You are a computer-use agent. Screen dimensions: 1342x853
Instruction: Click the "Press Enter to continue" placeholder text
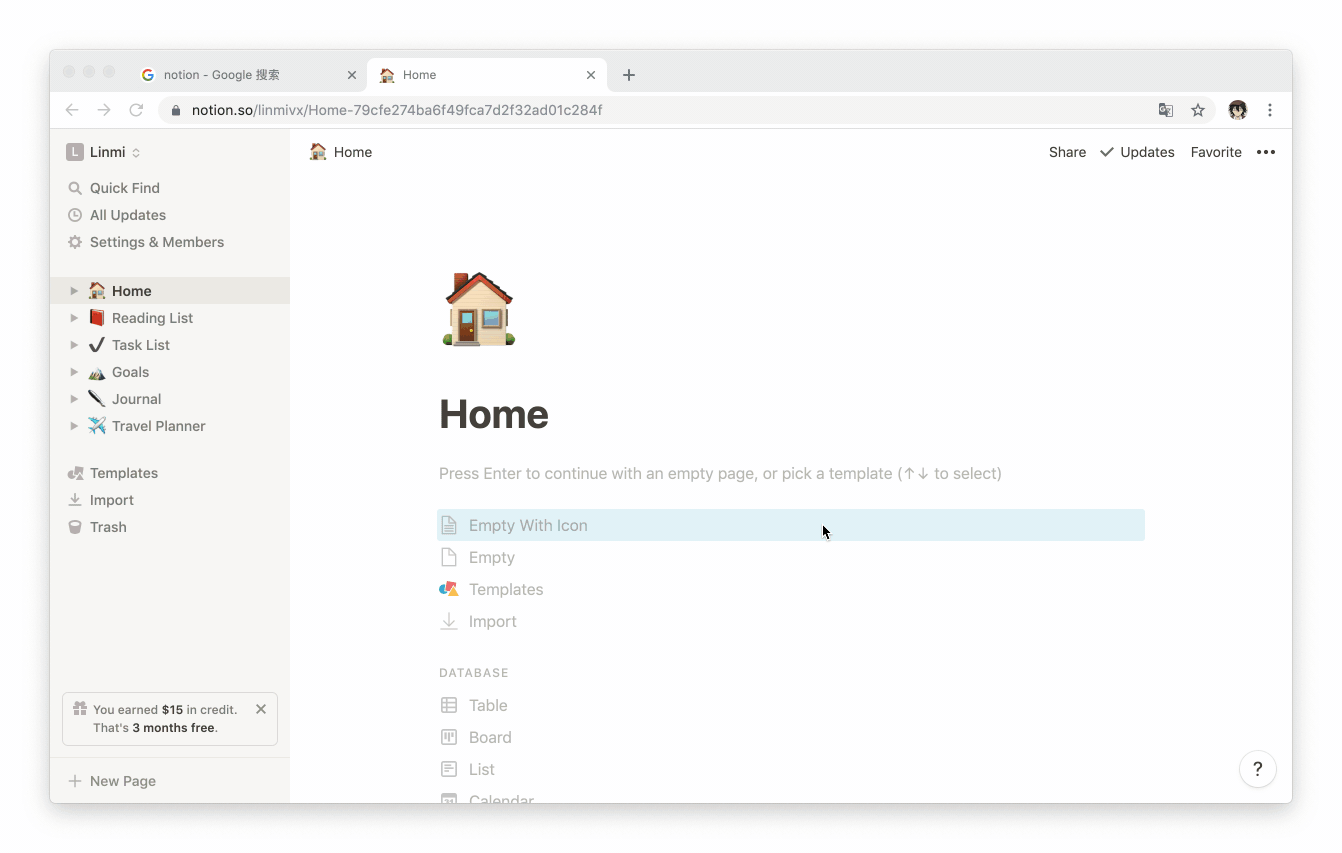(720, 473)
